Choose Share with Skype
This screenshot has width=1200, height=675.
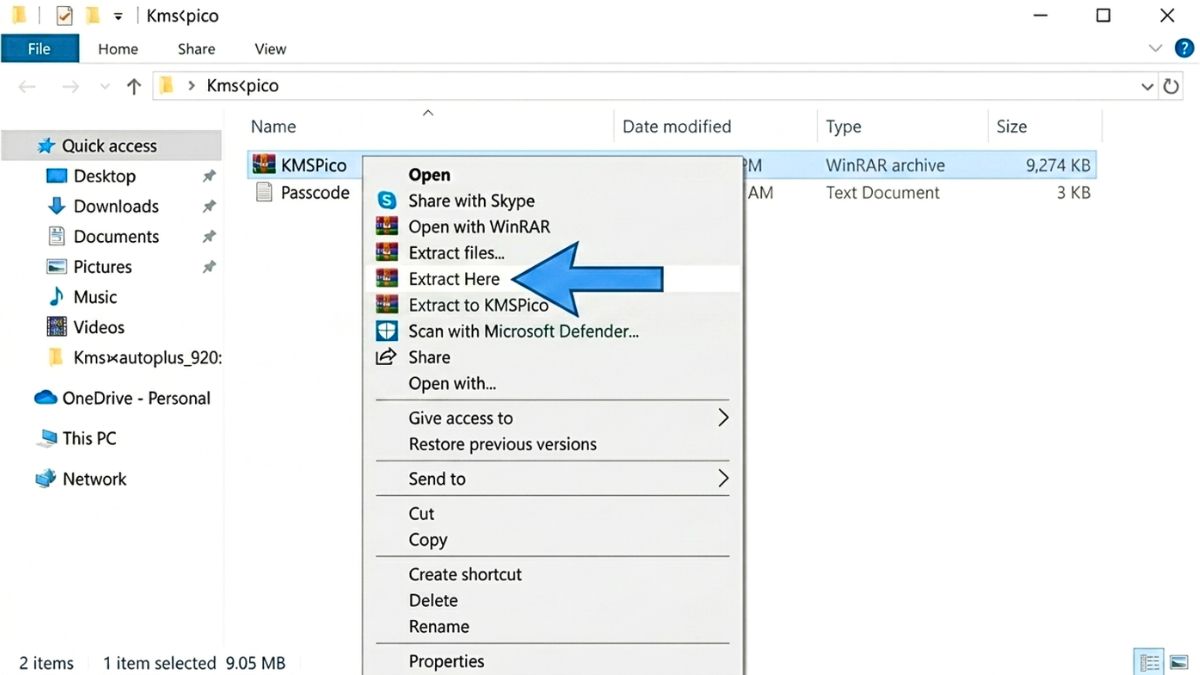coord(471,200)
